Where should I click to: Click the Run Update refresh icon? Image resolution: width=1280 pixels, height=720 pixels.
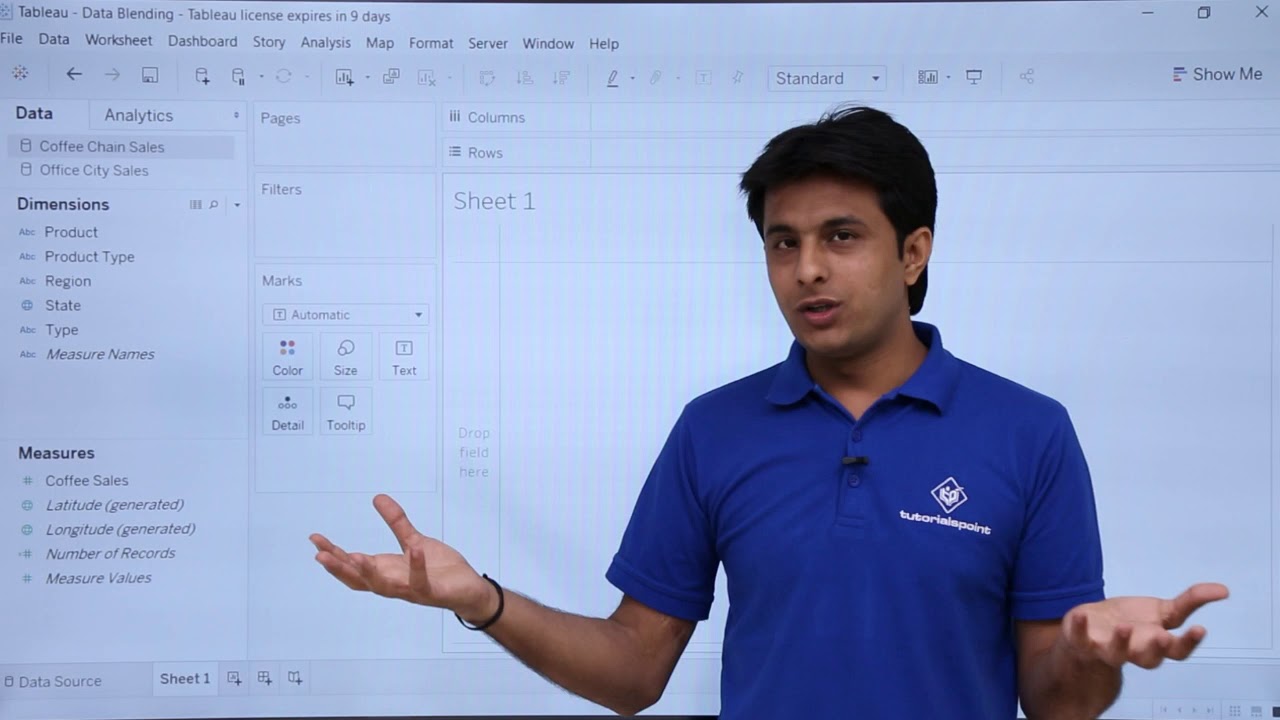tap(284, 76)
